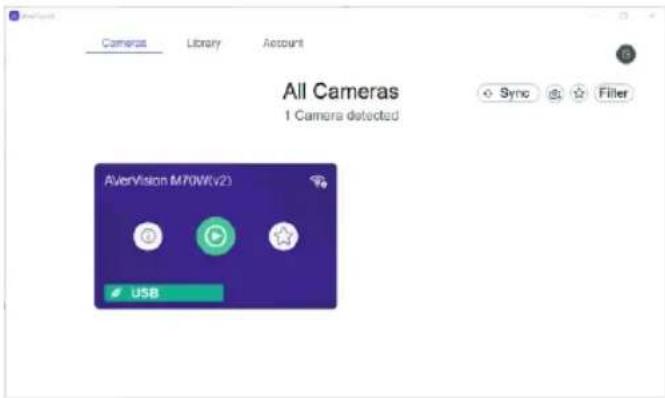Click the USB connection label on the camera card

[x=164, y=293]
